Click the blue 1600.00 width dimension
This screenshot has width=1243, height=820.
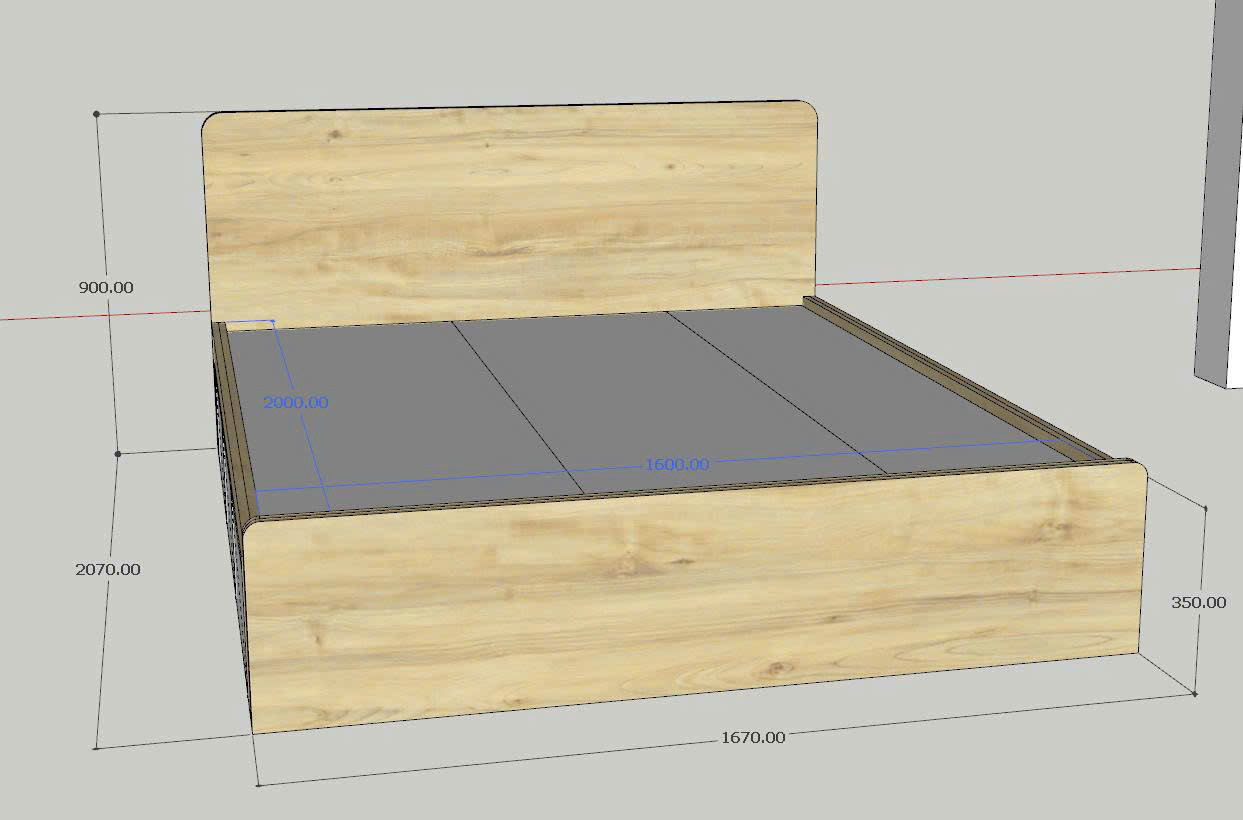677,464
